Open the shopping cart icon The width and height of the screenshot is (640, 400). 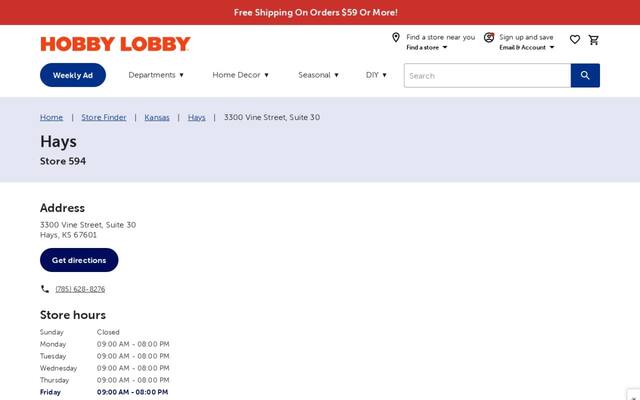pyautogui.click(x=593, y=40)
